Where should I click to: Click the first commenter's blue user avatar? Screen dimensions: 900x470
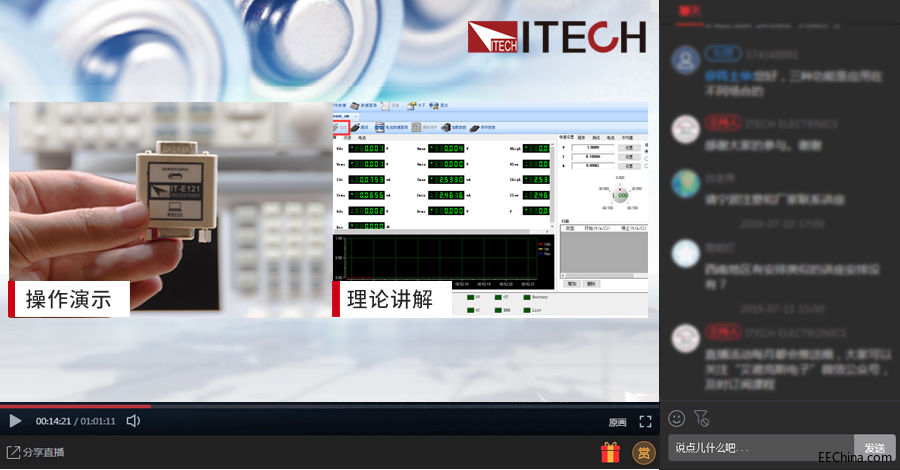(x=685, y=62)
